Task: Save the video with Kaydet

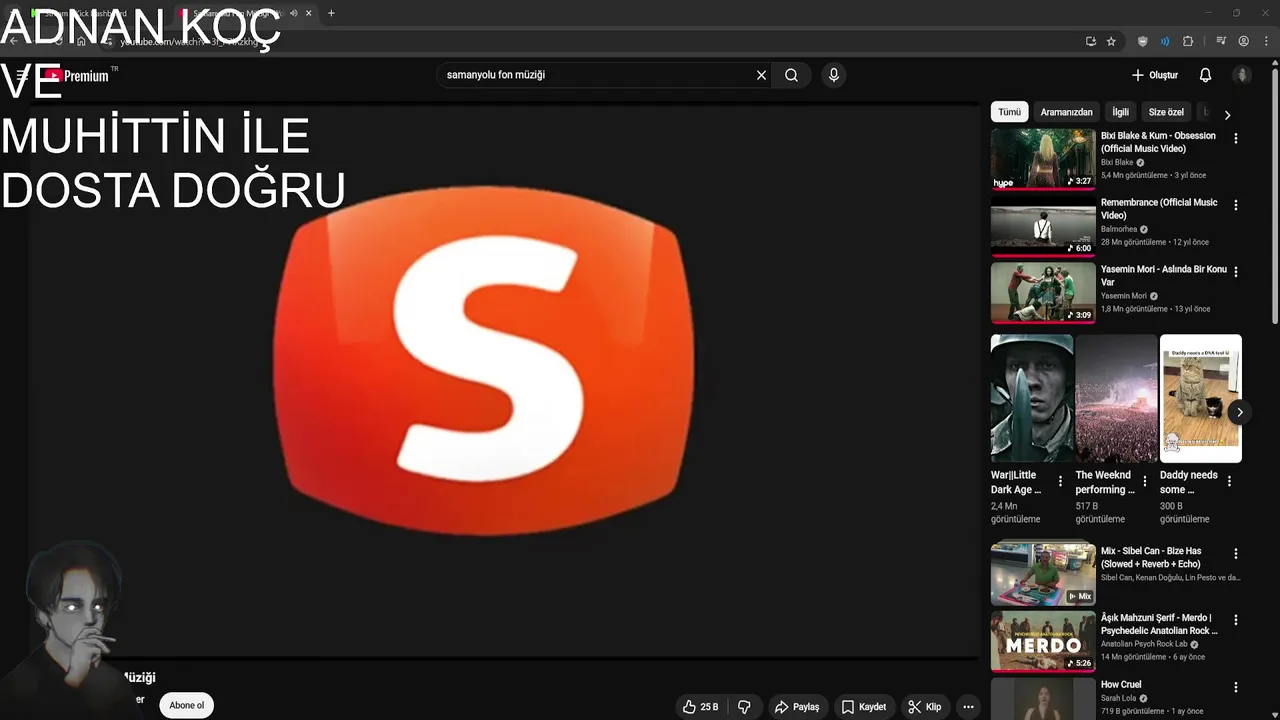Action: 864,706
